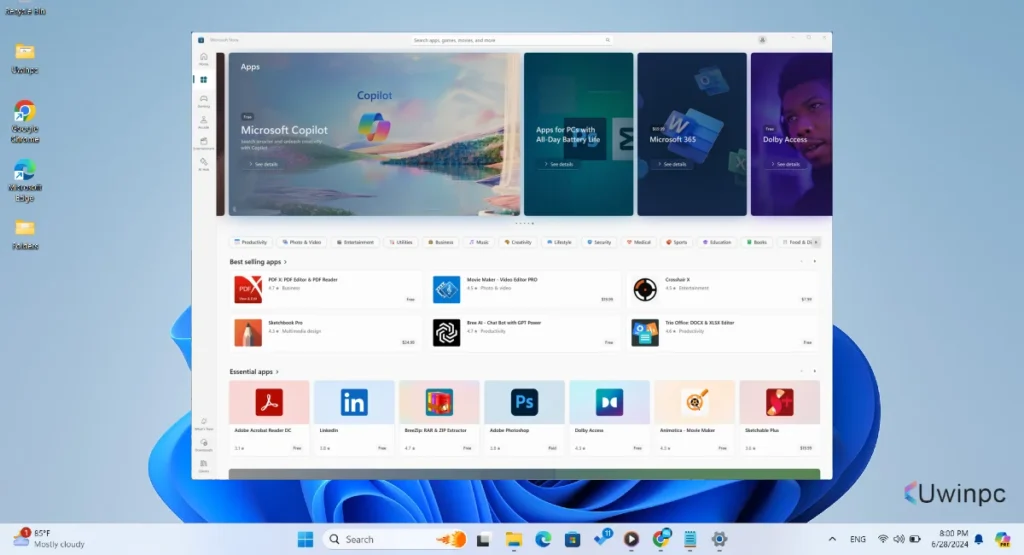Select the Apps section in Store sidebar
The width and height of the screenshot is (1024, 555).
pos(204,80)
